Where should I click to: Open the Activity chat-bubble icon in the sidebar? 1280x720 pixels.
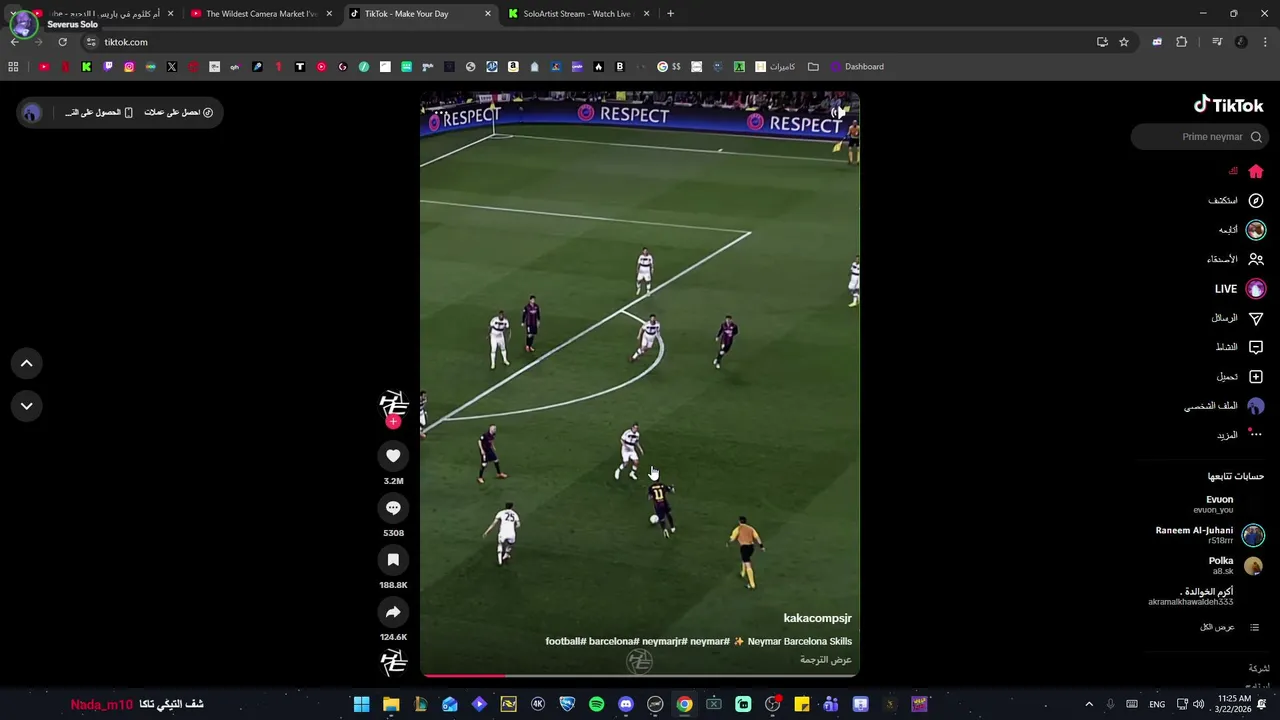pos(1256,347)
